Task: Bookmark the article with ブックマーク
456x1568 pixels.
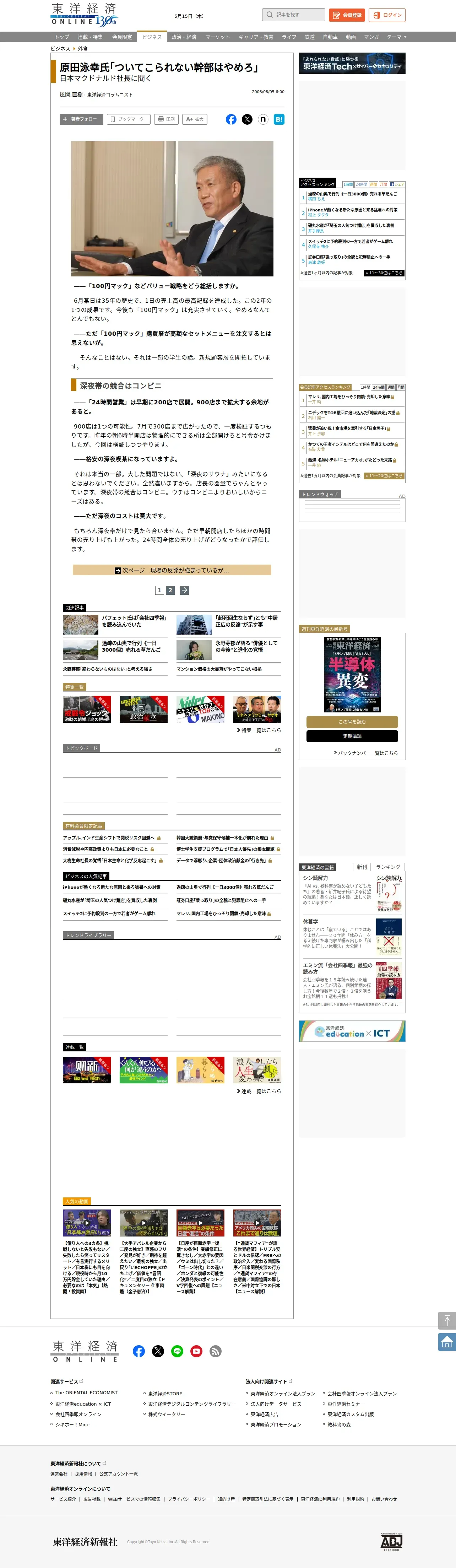Action: coord(128,119)
